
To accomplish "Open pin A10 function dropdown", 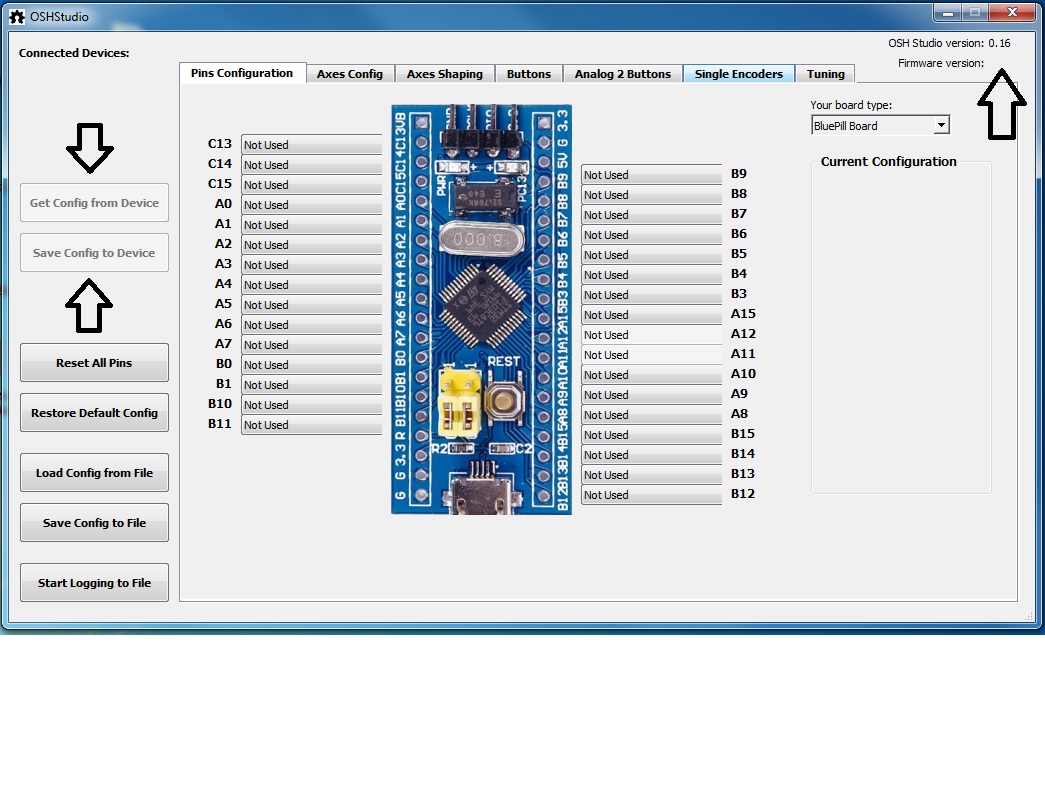I will click(652, 375).
